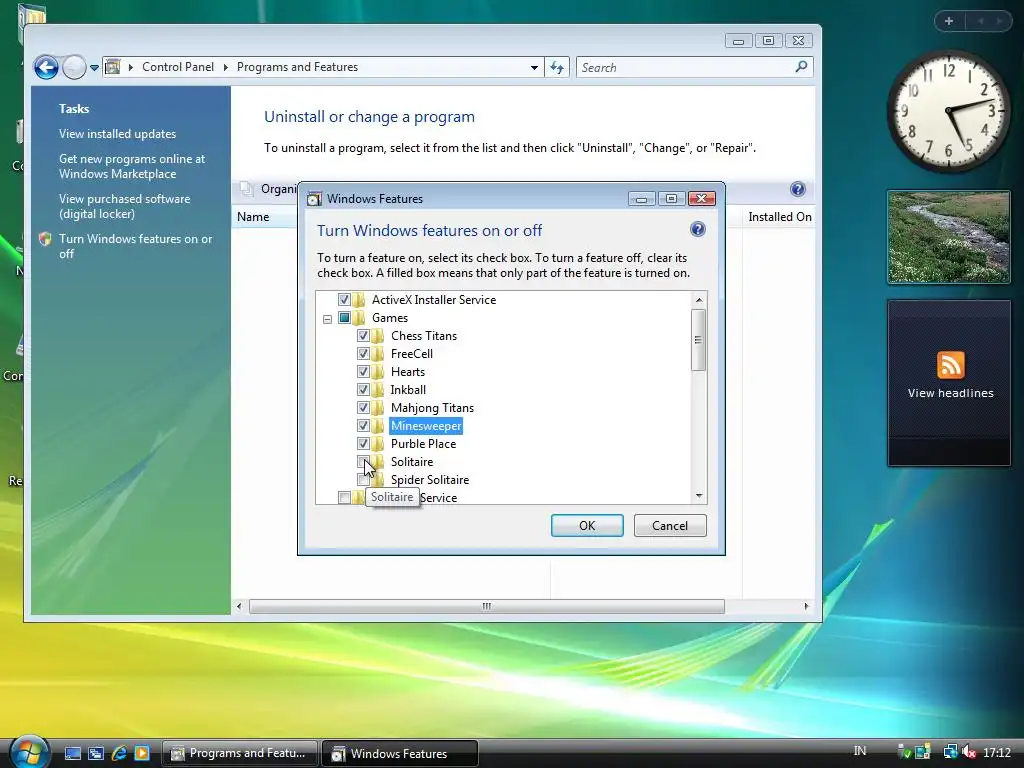
Task: Click OK in Windows Features dialog
Action: (587, 526)
